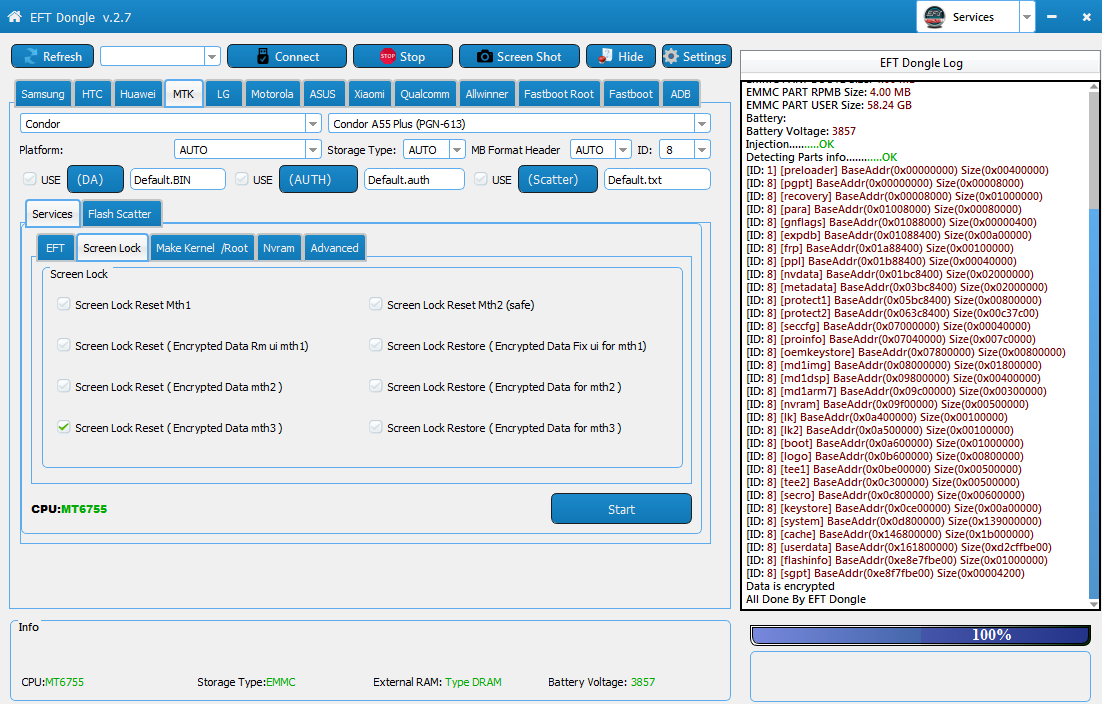Open the Storage Type dropdown
Image resolution: width=1102 pixels, height=704 pixels.
click(x=457, y=150)
